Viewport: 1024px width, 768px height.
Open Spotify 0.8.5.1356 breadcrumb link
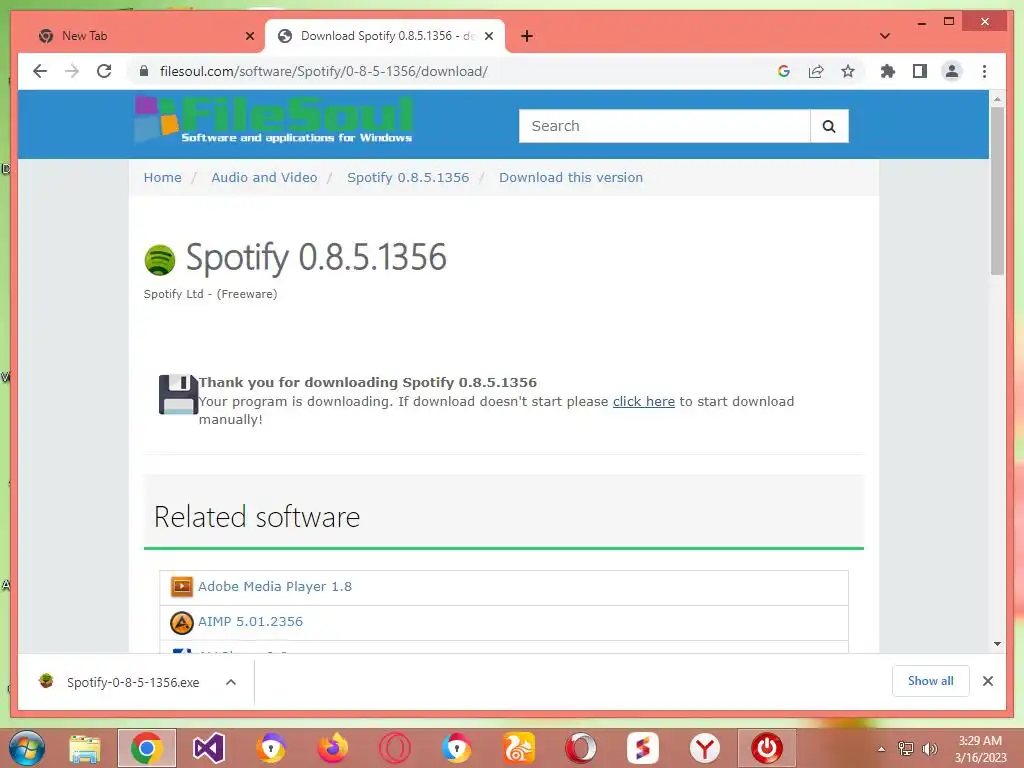(x=408, y=178)
